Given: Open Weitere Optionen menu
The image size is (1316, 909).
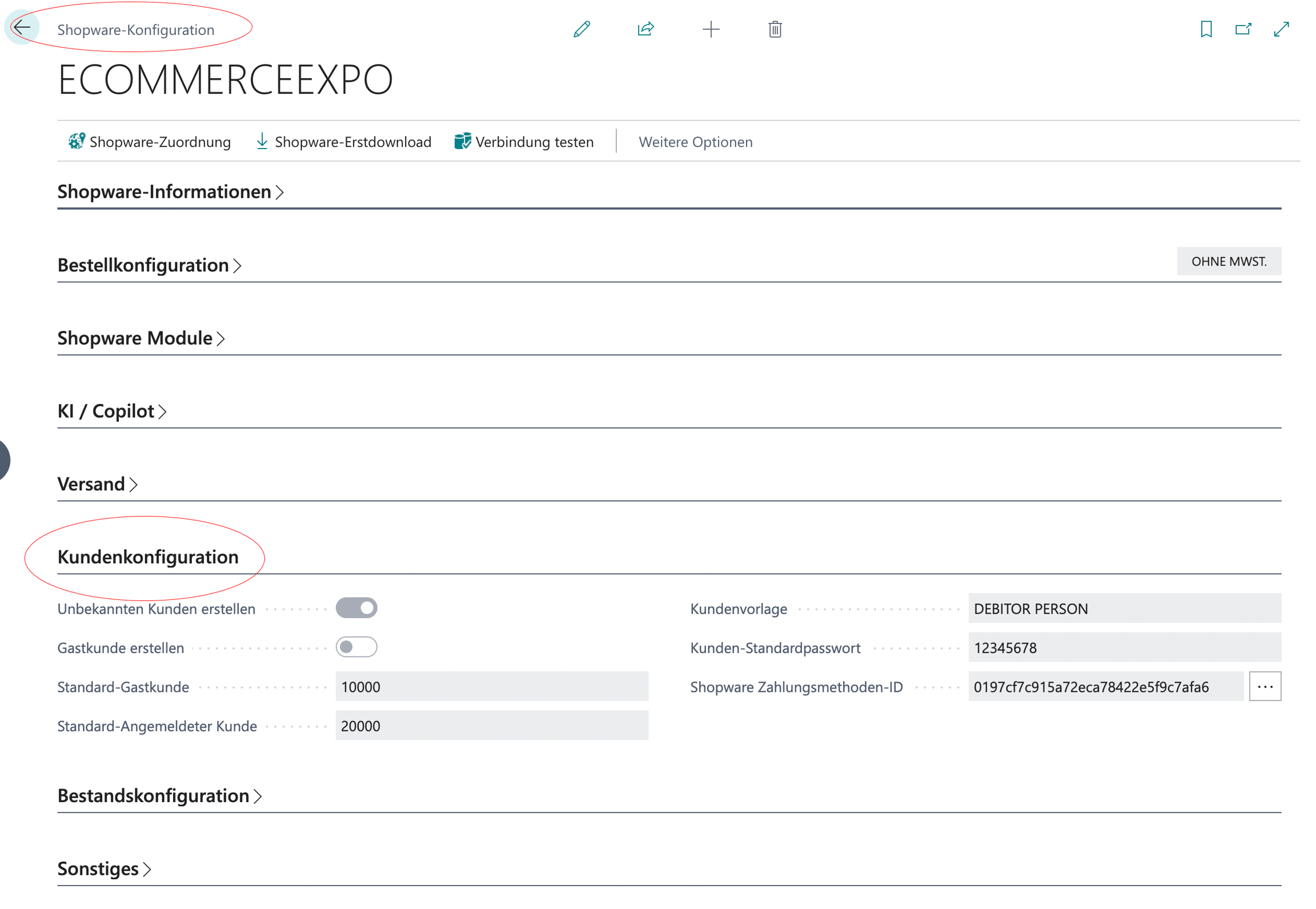Looking at the screenshot, I should pos(695,142).
